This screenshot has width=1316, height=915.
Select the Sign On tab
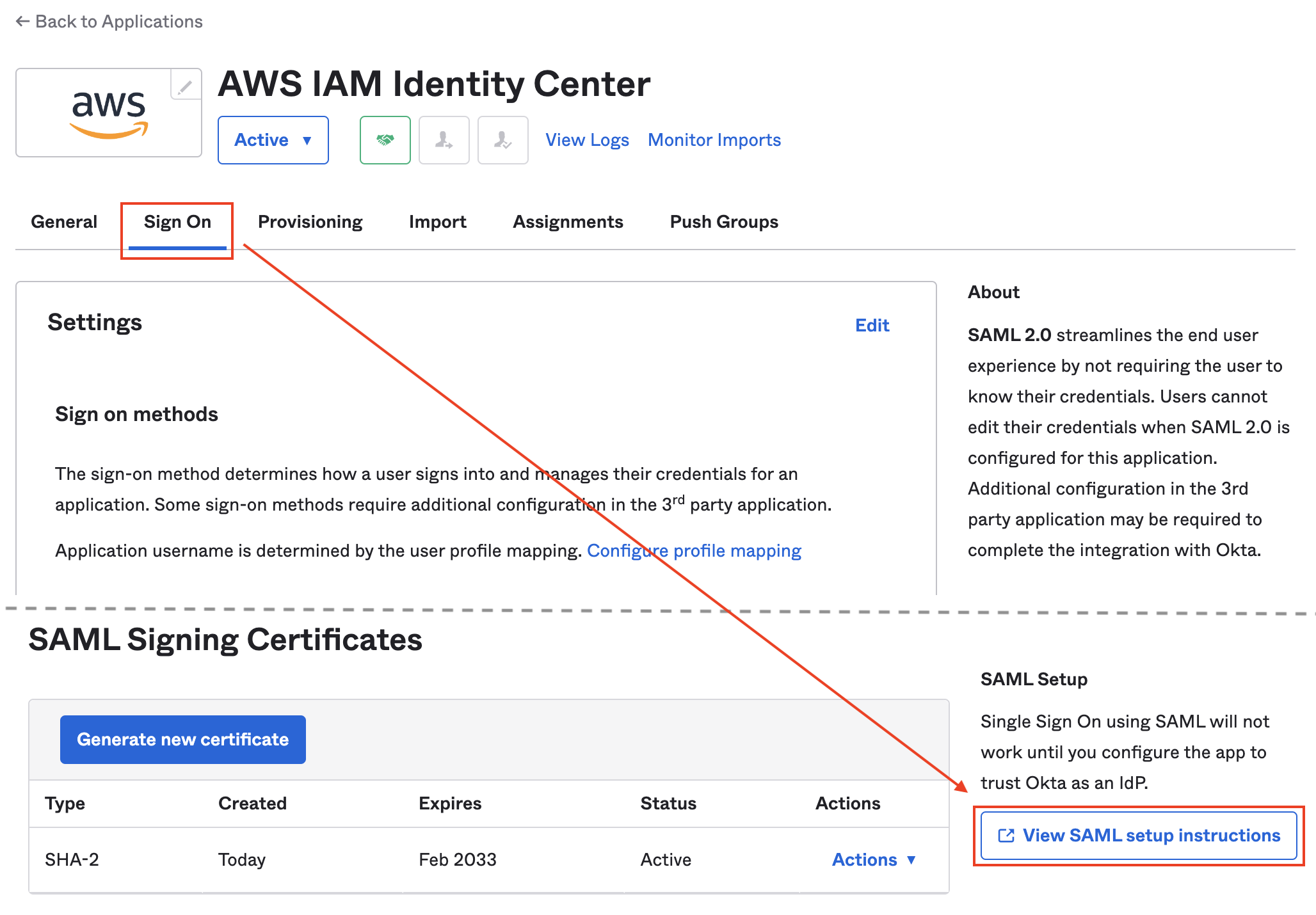(177, 222)
